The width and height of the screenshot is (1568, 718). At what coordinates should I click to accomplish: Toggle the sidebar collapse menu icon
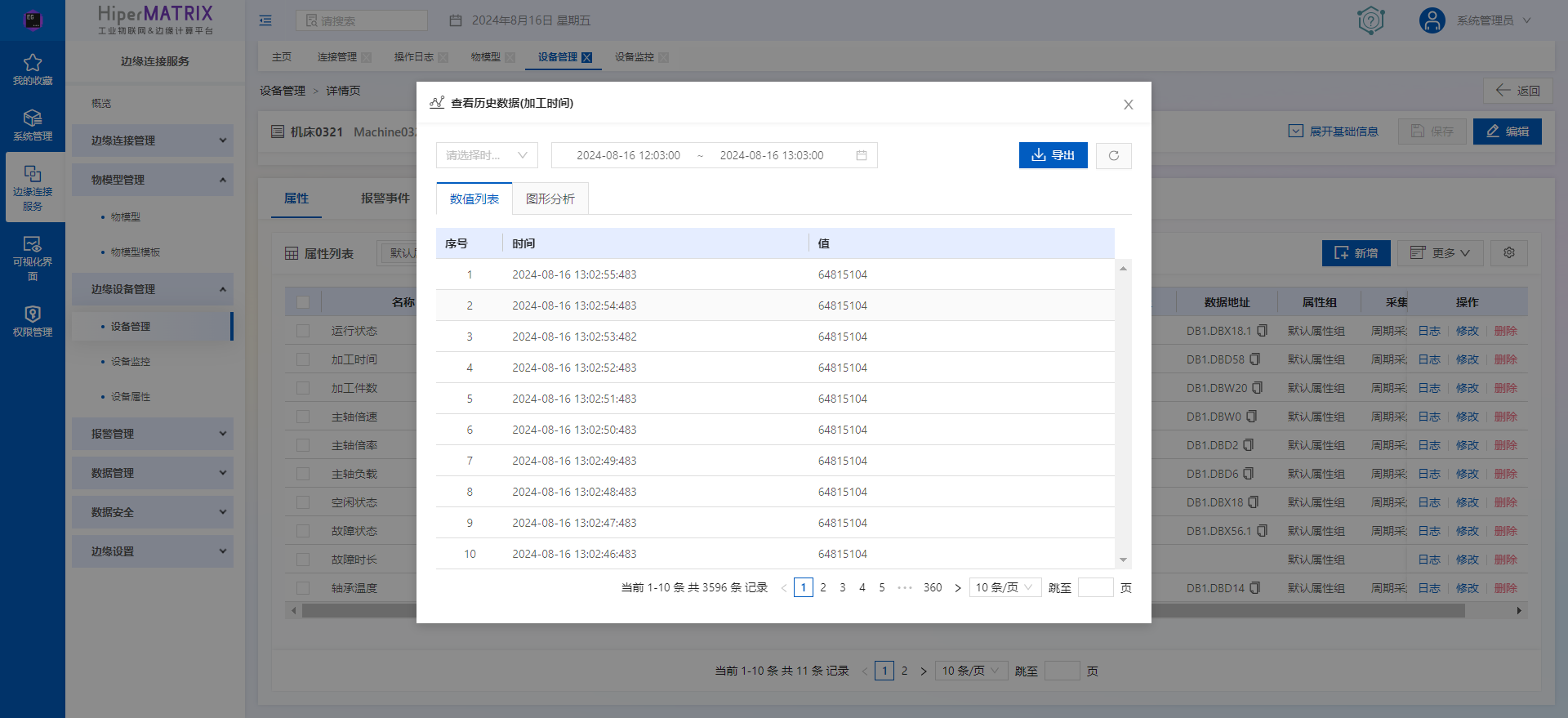click(x=265, y=20)
